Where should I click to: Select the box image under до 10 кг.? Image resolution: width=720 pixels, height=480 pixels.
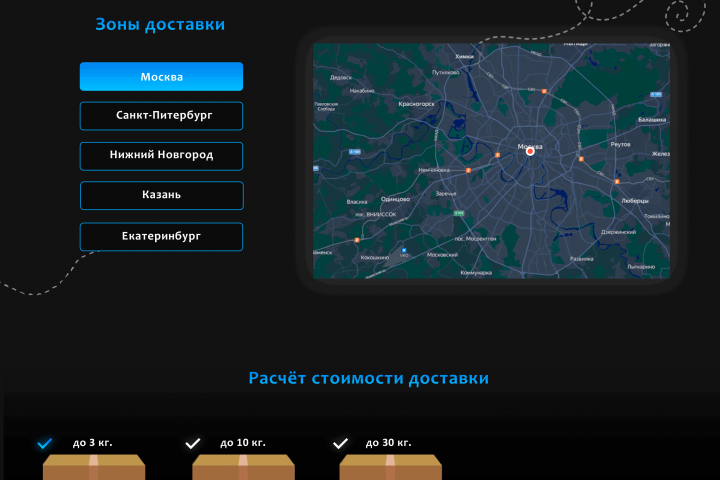click(x=243, y=467)
